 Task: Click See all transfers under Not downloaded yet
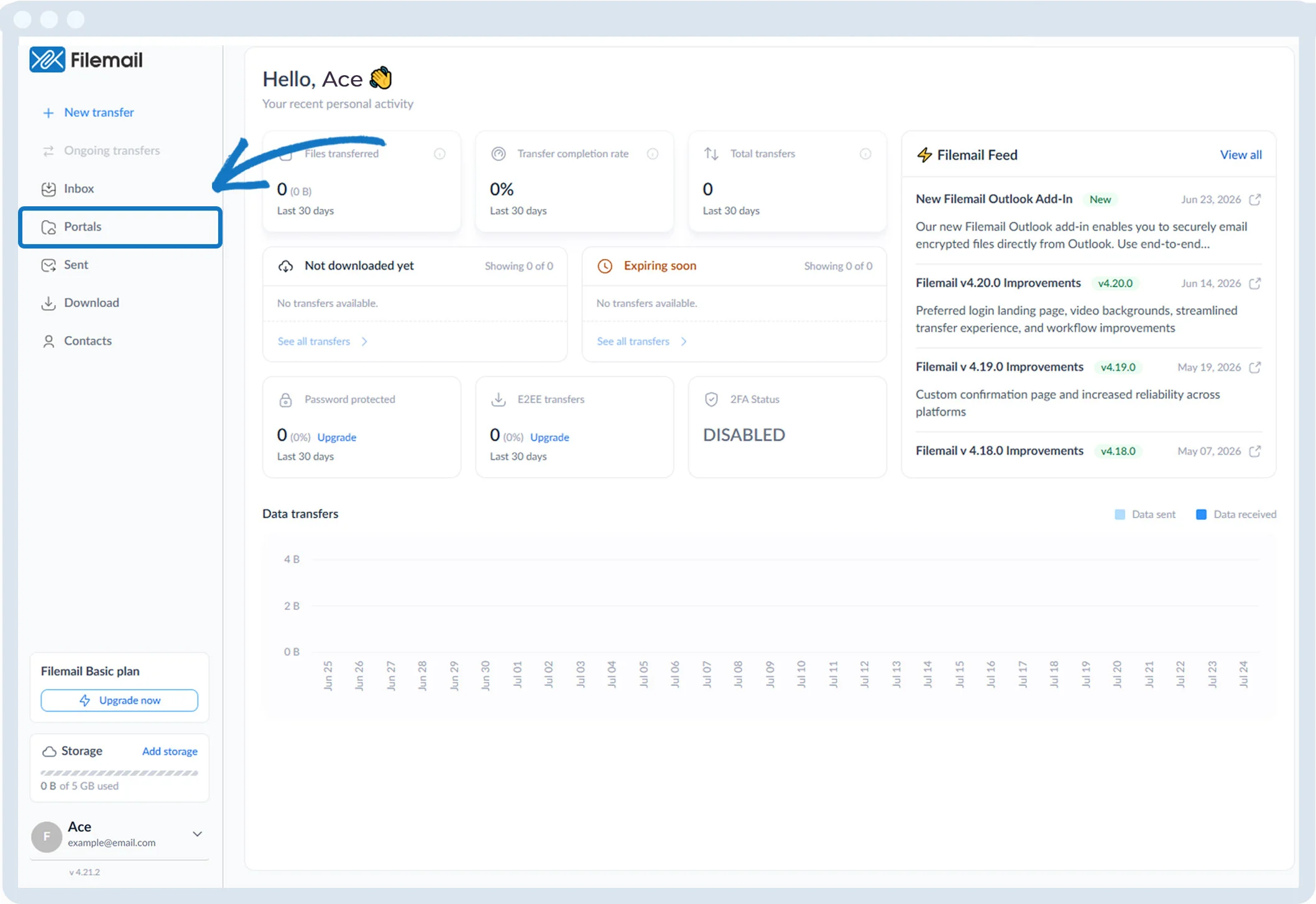(314, 342)
